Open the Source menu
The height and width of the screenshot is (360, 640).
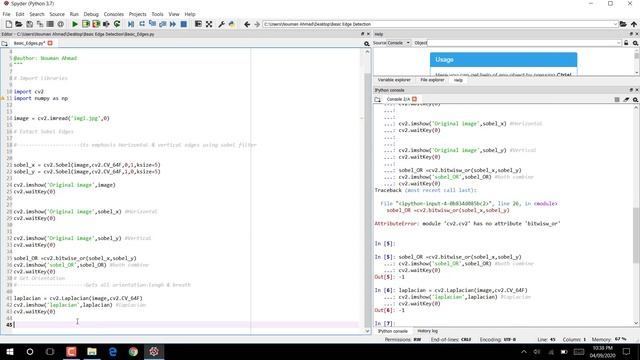tap(57, 14)
